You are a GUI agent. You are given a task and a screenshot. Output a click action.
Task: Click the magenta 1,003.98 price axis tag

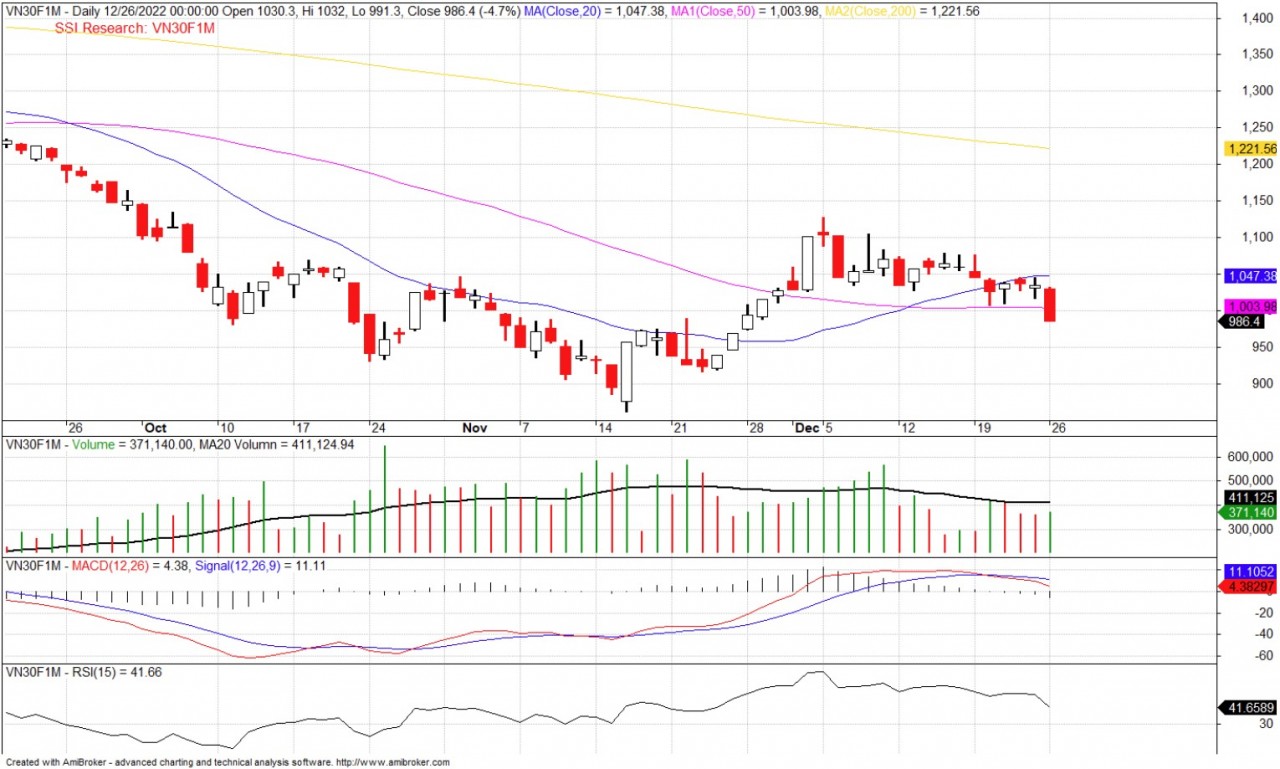click(1250, 307)
